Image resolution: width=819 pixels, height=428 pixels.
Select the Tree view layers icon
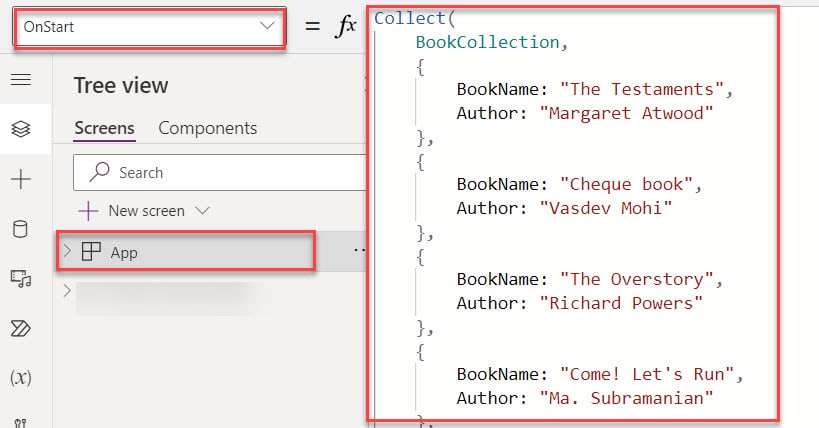tap(21, 129)
